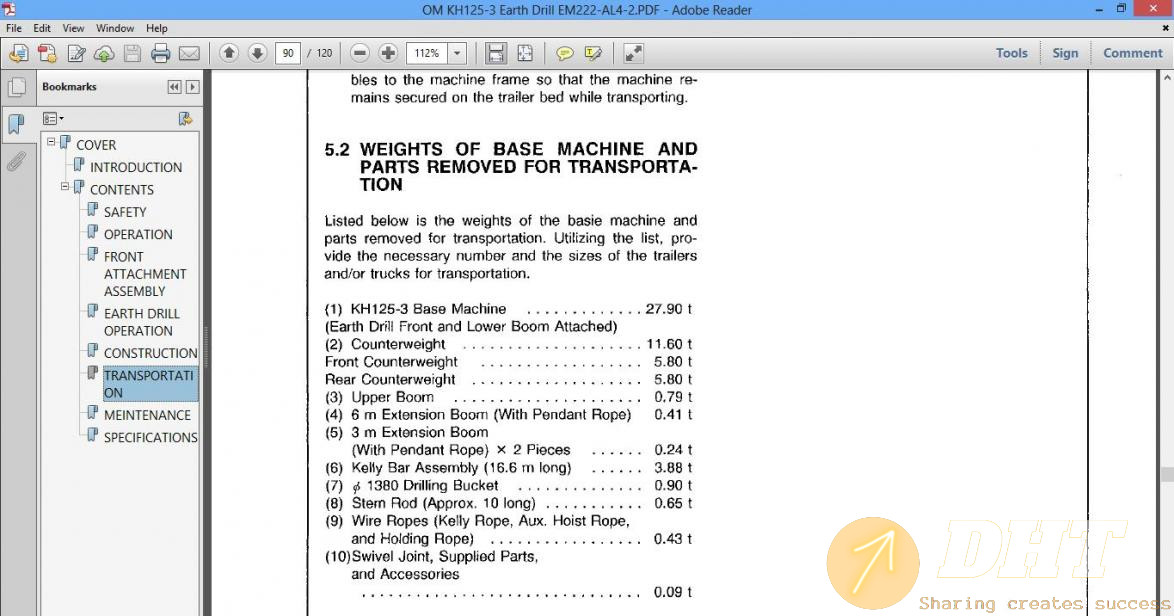The height and width of the screenshot is (616, 1174).
Task: Toggle fit-width scrolling view mode
Action: pyautogui.click(x=495, y=53)
